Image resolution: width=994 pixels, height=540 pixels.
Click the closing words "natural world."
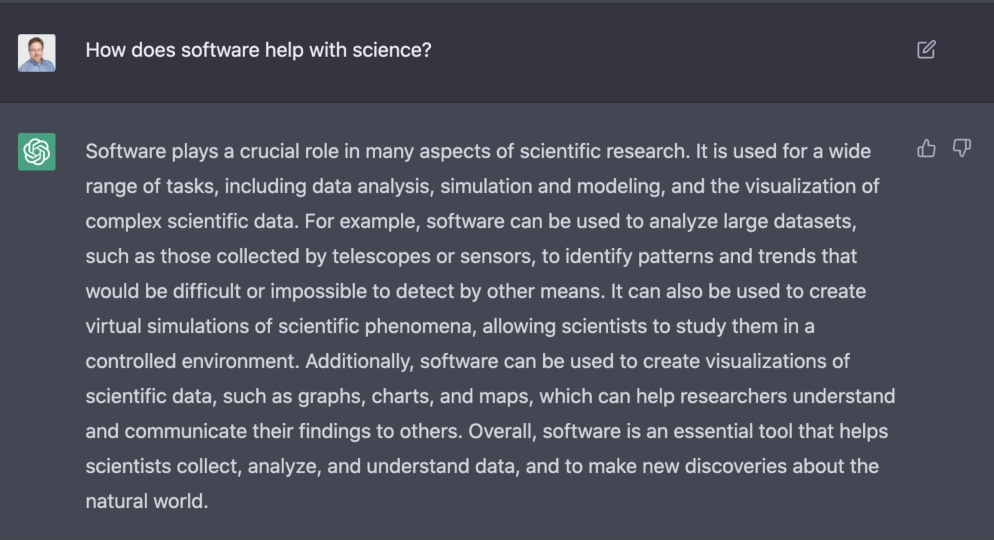click(x=147, y=501)
